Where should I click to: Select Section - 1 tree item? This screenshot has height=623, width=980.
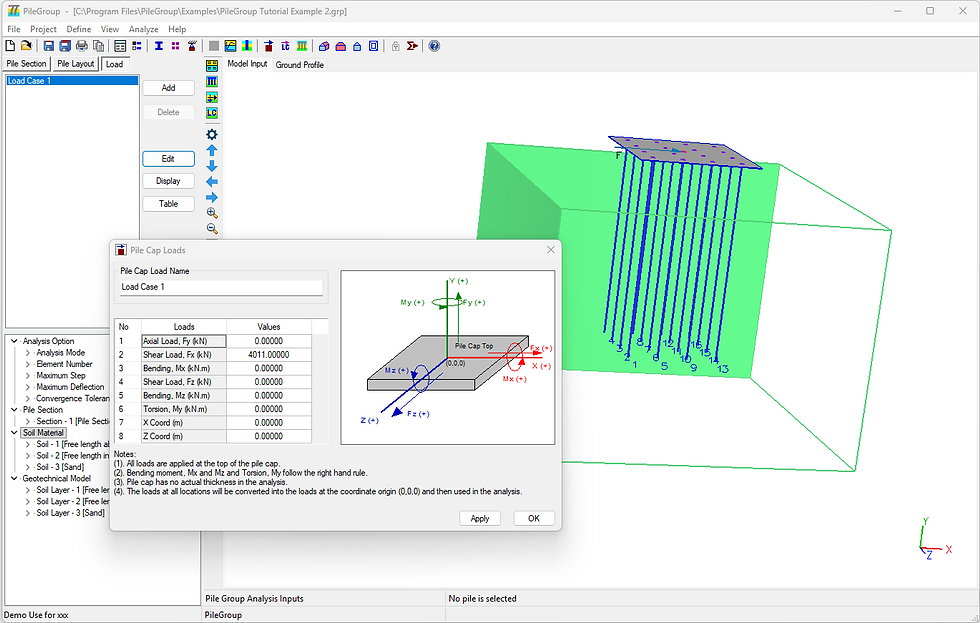(72, 421)
